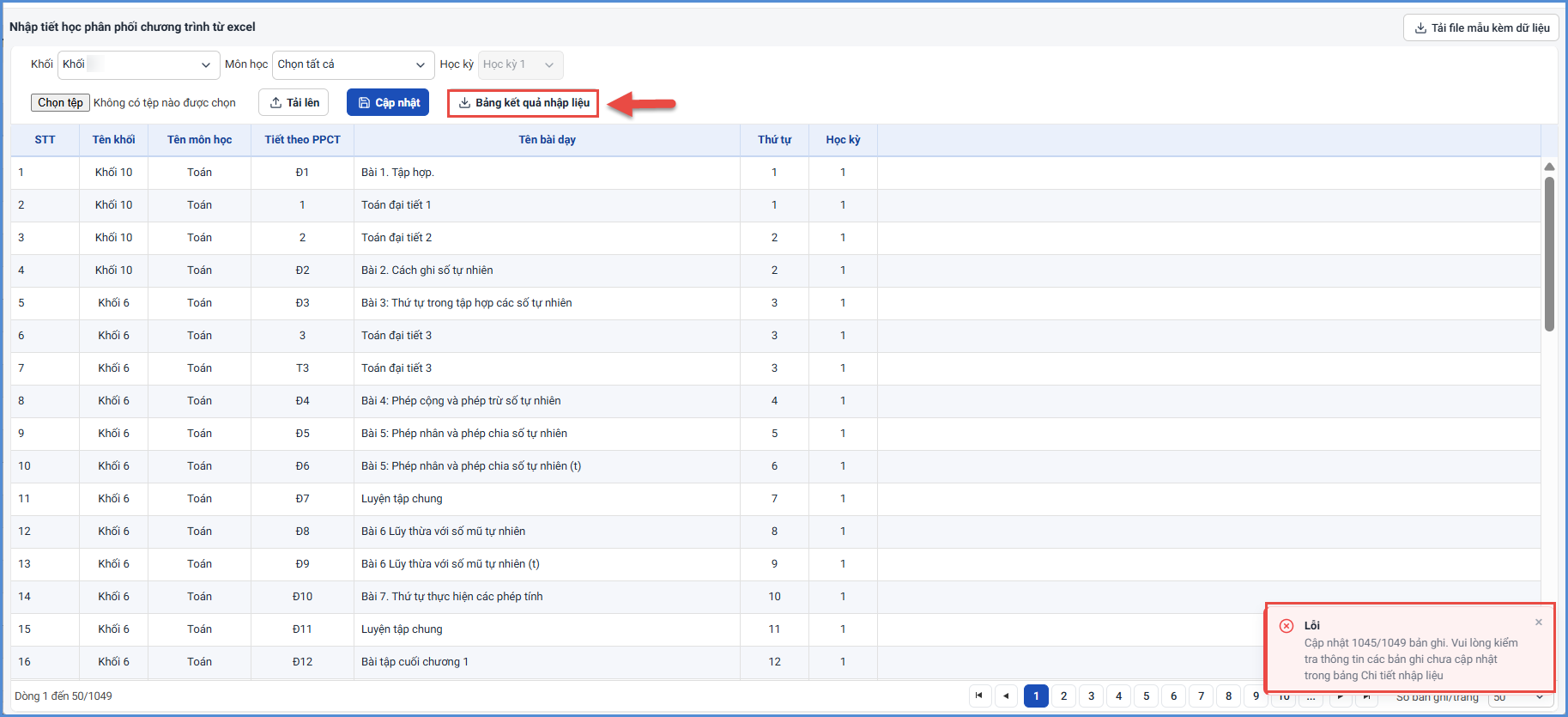Click "Không có tệp nào được chọn" text
1568x717 pixels.
pos(165,103)
